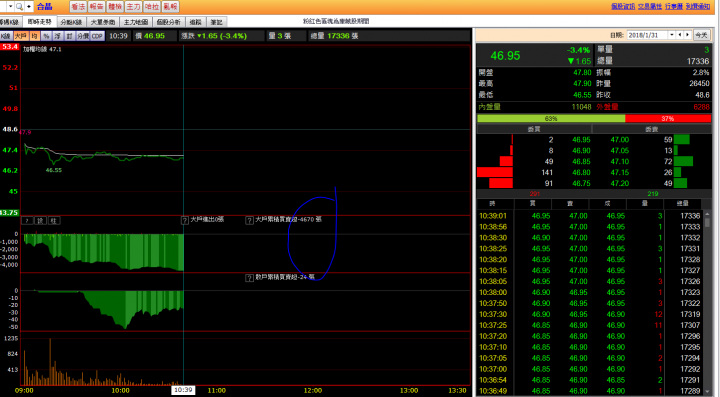The image size is (720, 397).
Task: Toggle the 均 average line button
Action: (x=34, y=36)
